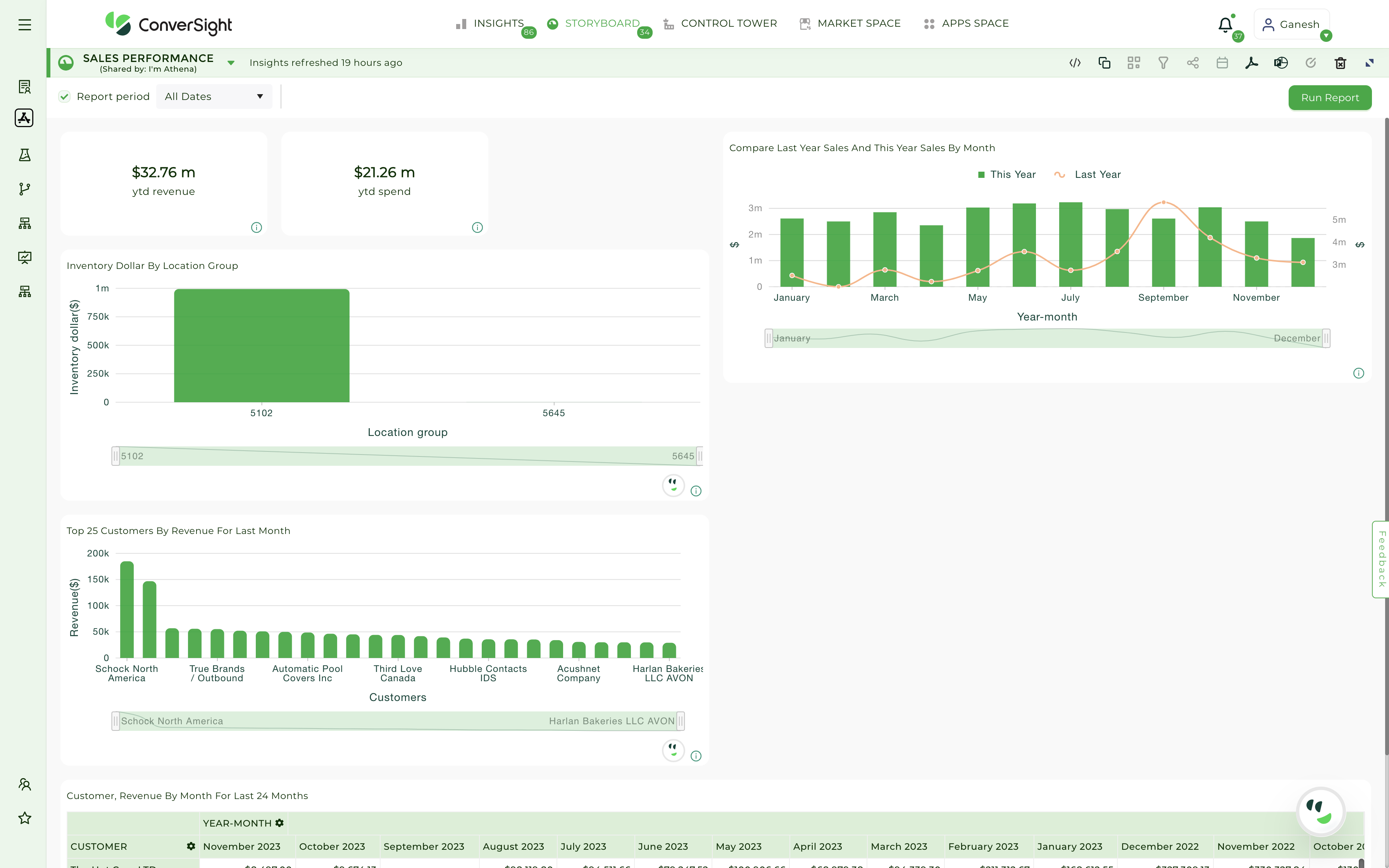
Task: Schedule the storyboard using the calendar icon
Action: (1223, 62)
